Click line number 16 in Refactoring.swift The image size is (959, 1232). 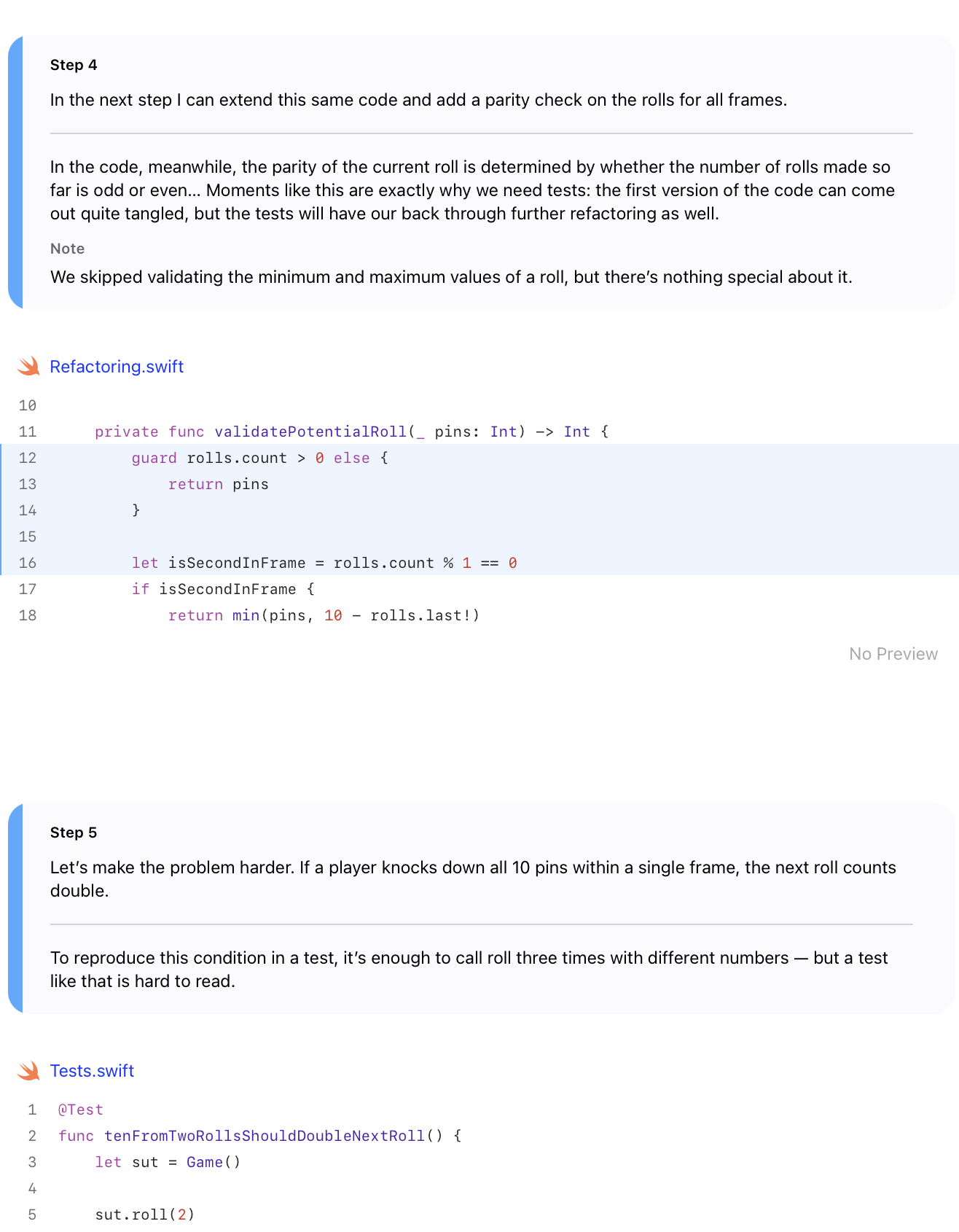tap(28, 563)
